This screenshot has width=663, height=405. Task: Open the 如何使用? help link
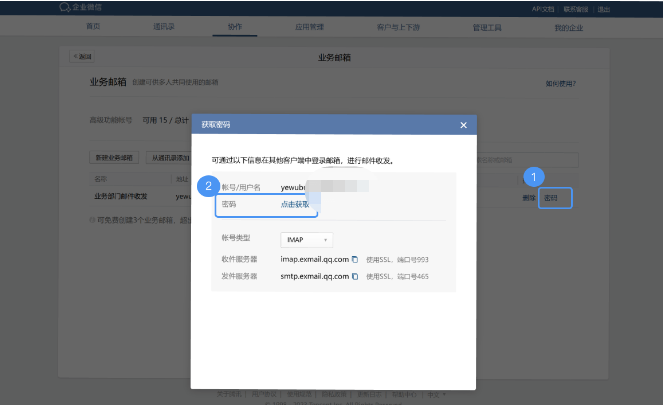click(559, 84)
